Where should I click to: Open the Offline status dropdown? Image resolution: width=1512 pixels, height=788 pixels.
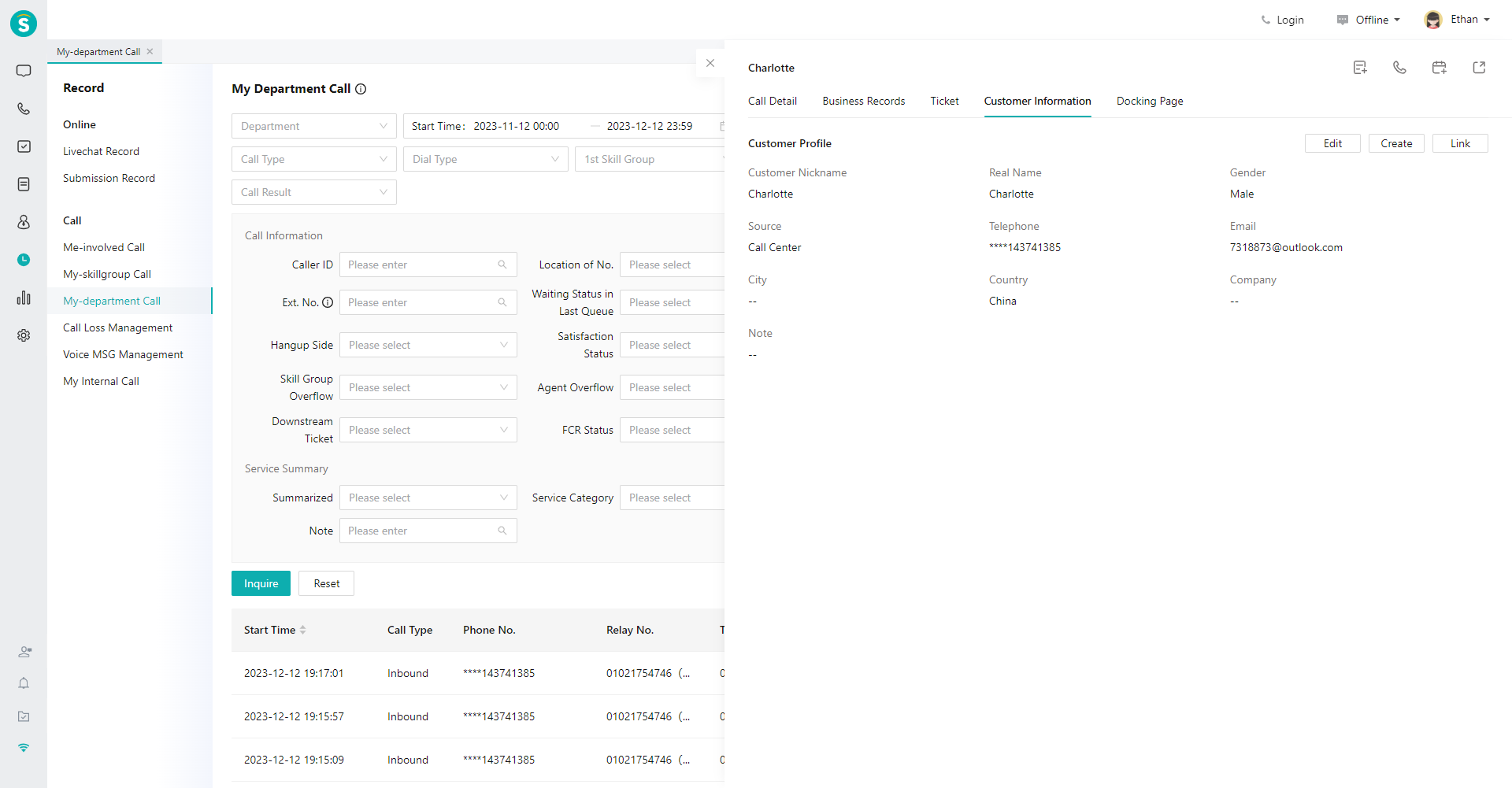pos(1369,20)
